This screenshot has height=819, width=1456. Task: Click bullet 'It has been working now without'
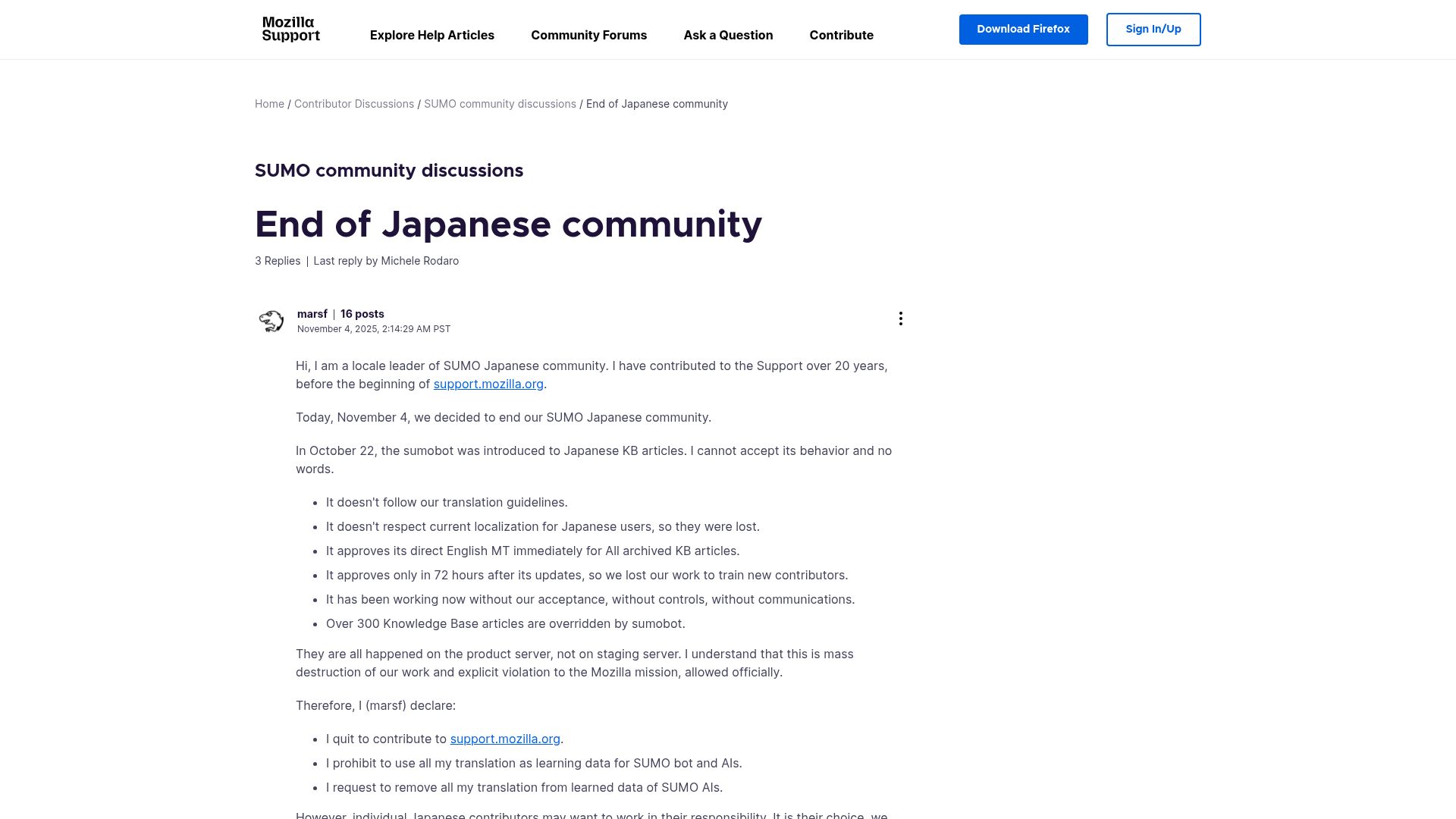pyautogui.click(x=590, y=599)
